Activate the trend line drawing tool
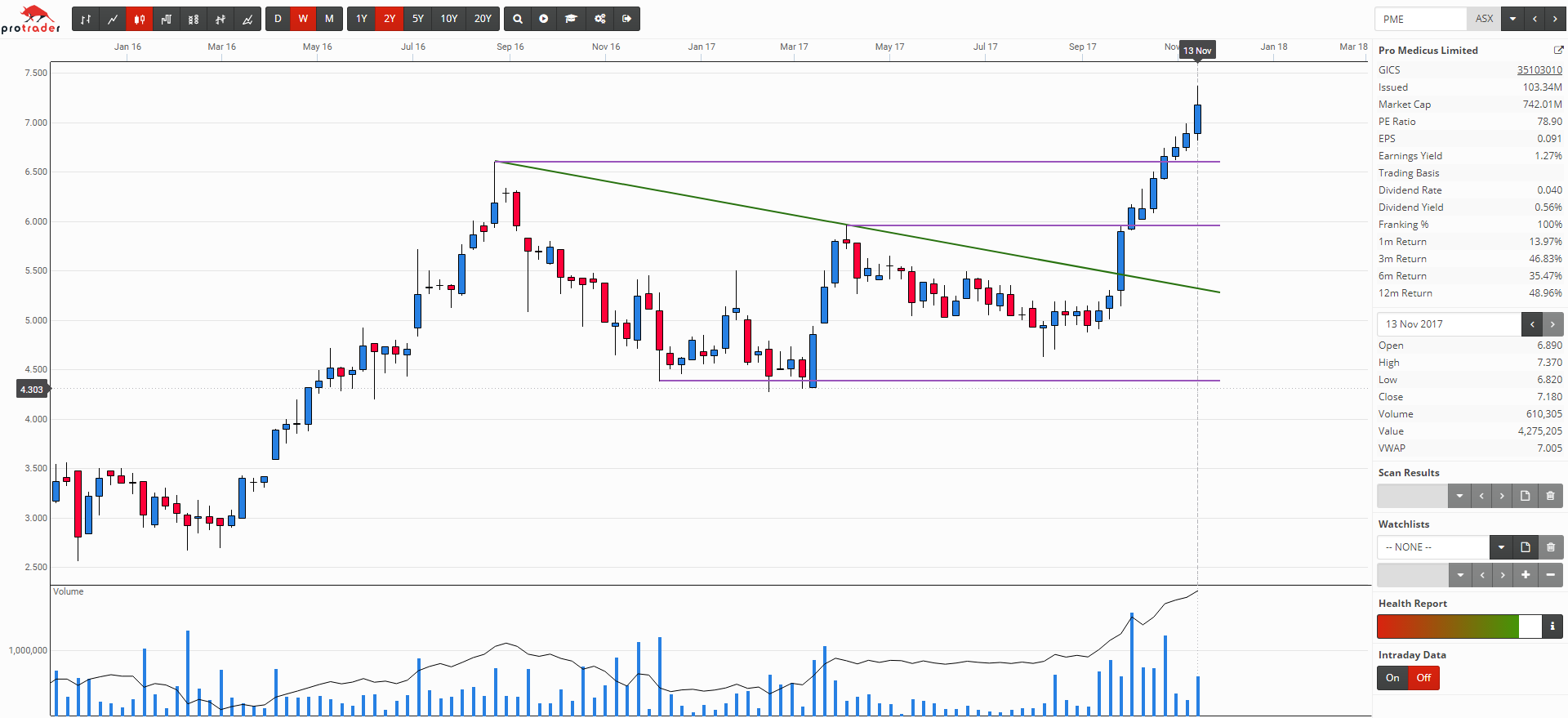 247,19
